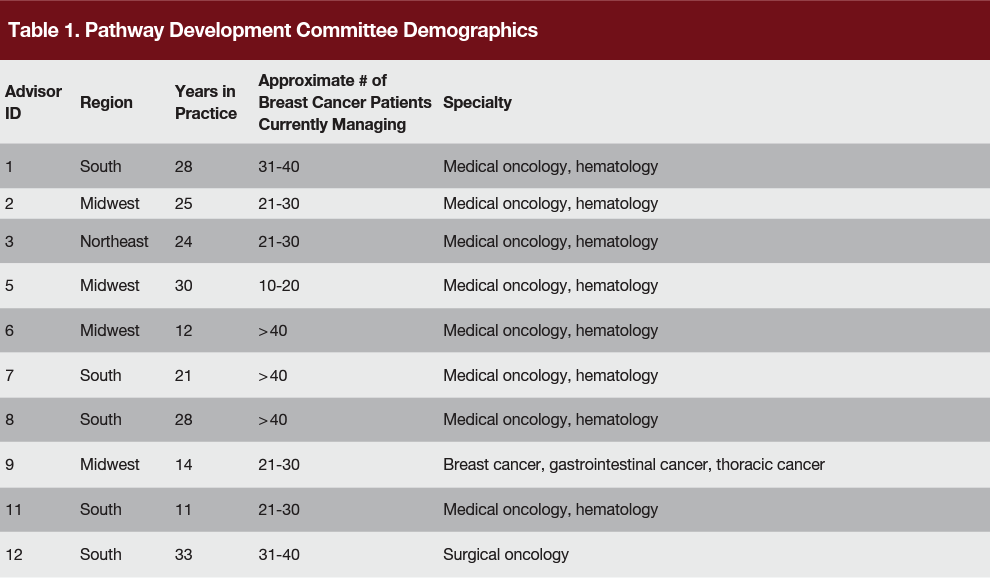Image resolution: width=990 pixels, height=578 pixels.
Task: Click the gastrointestinal cancer specialty cell
Action: tap(634, 465)
